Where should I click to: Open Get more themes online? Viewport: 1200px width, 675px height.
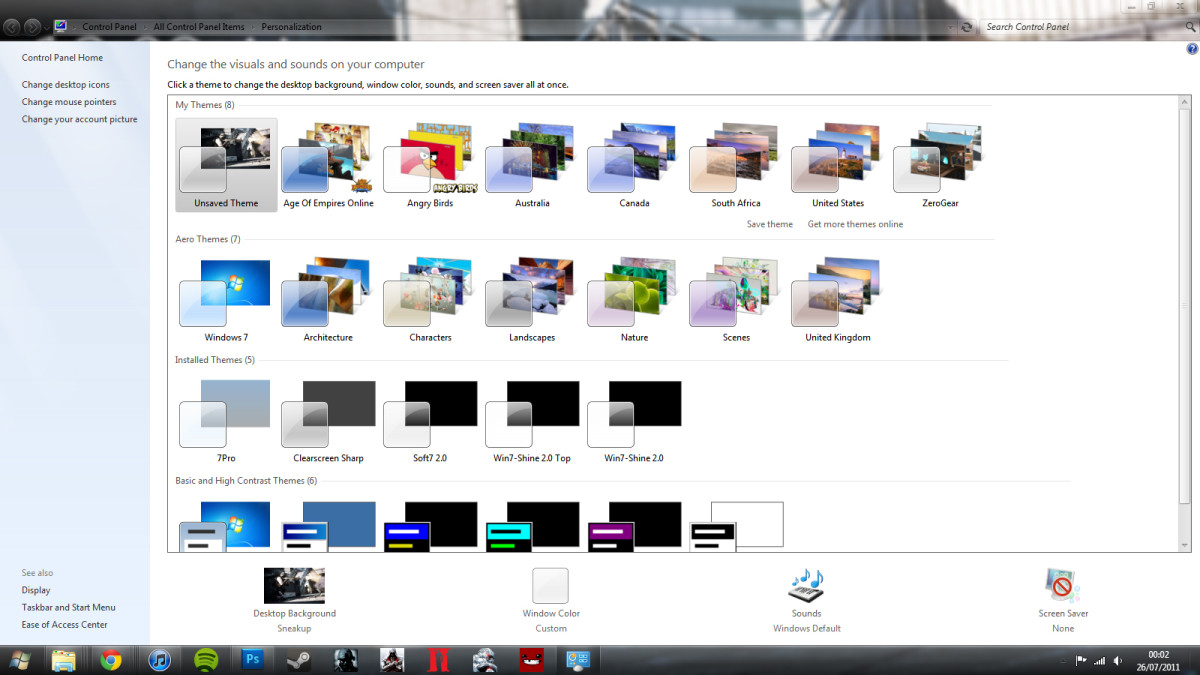(x=855, y=224)
